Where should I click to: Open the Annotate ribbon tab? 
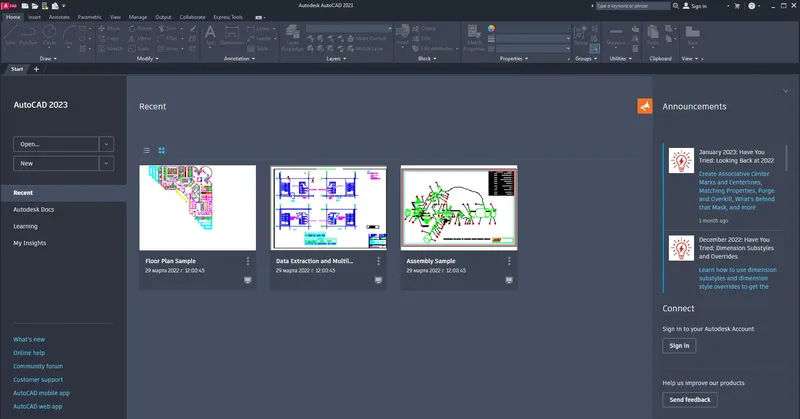(x=59, y=17)
